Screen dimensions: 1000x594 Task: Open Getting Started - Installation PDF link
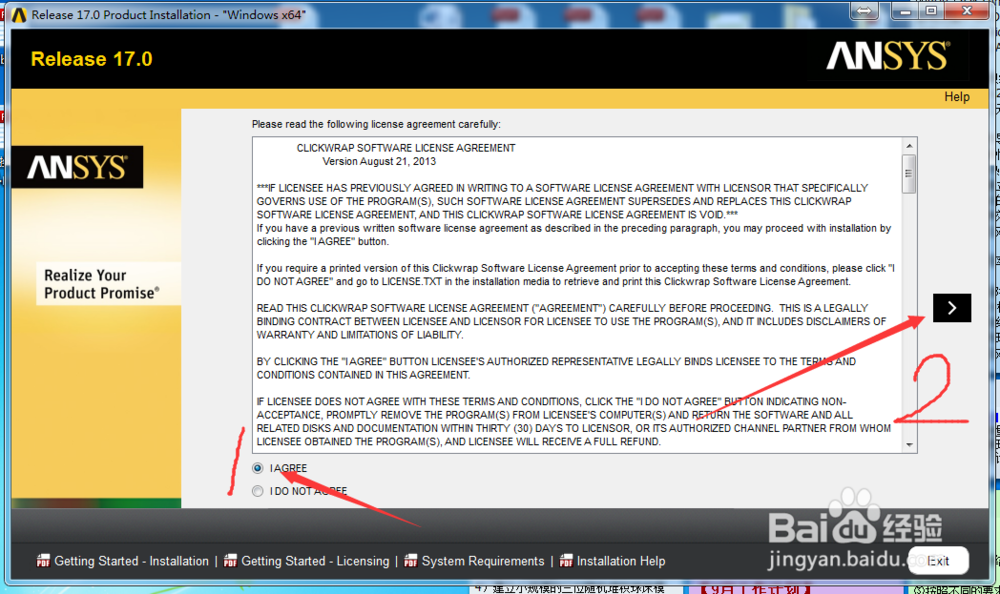[131, 561]
